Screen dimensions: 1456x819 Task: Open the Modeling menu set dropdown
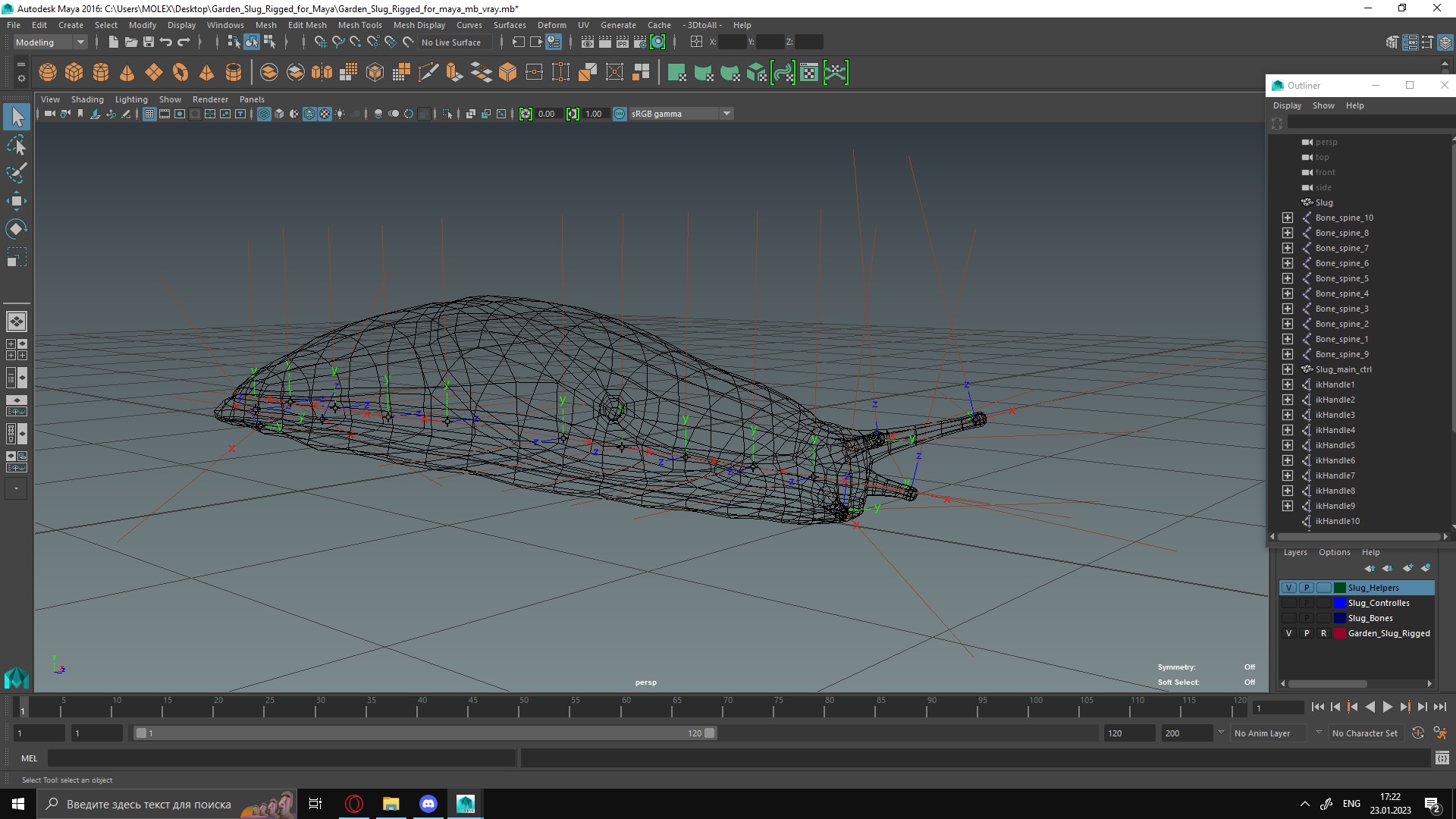(x=50, y=42)
